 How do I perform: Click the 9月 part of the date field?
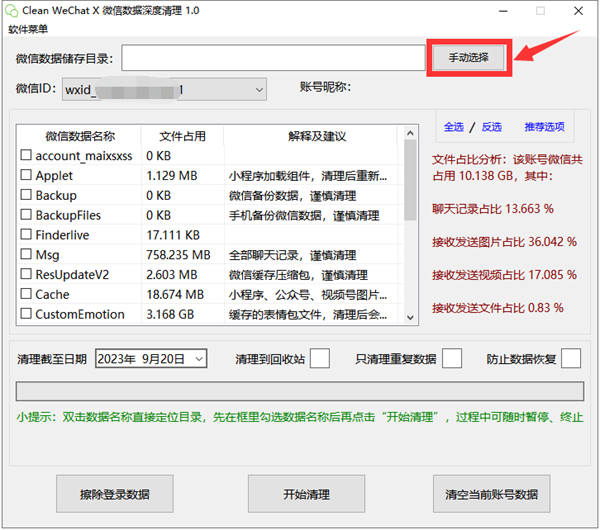click(151, 359)
